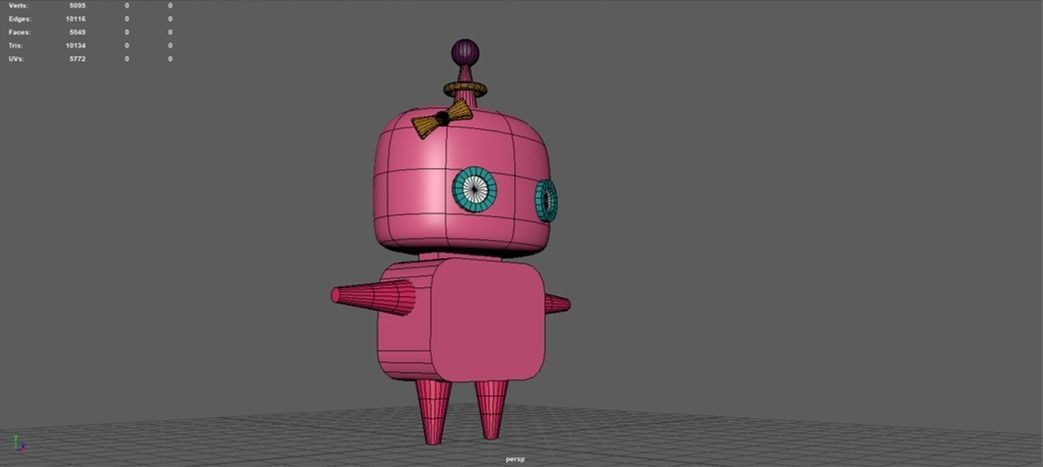Select the purple antenna ball on robot
This screenshot has width=1043, height=467.
pyautogui.click(x=465, y=52)
